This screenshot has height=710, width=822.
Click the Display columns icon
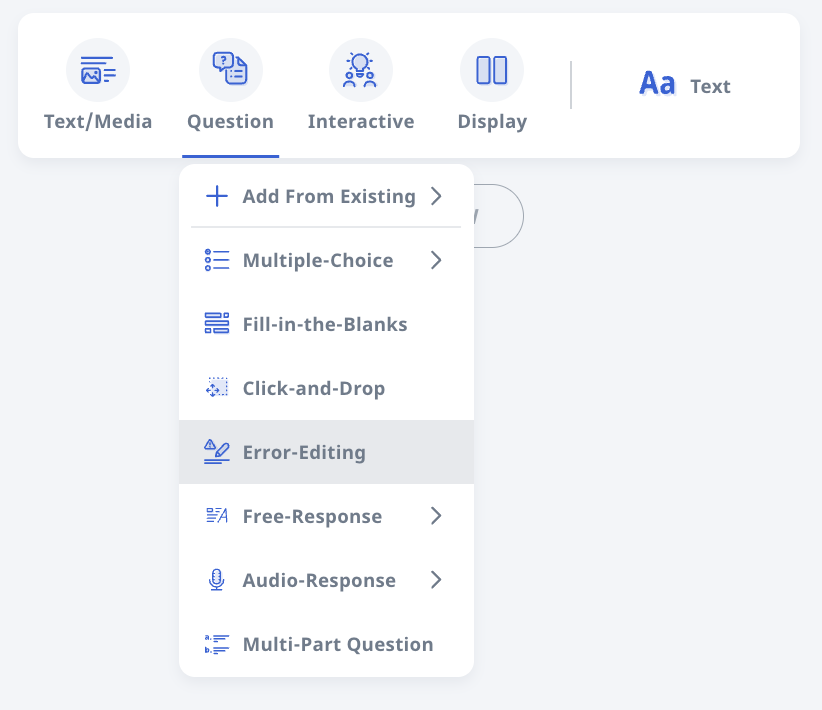click(492, 70)
